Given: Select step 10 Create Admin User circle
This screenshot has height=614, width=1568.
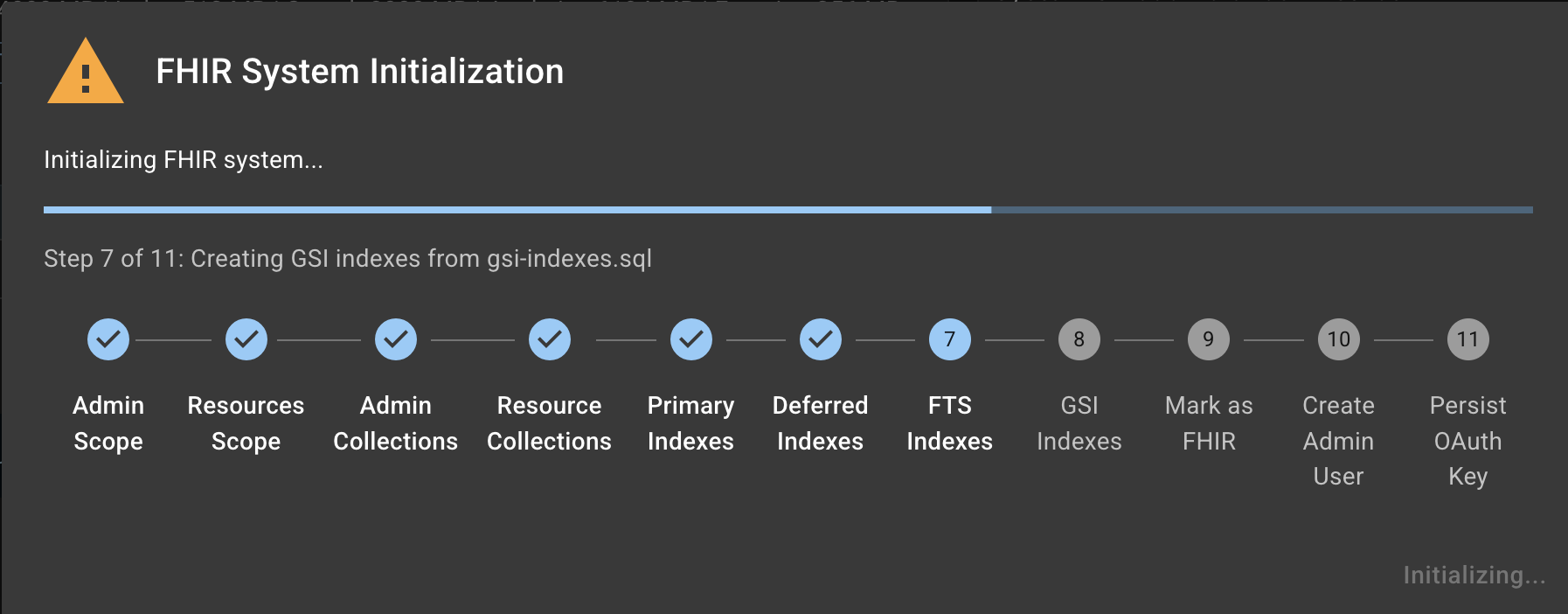Looking at the screenshot, I should pos(1339,339).
